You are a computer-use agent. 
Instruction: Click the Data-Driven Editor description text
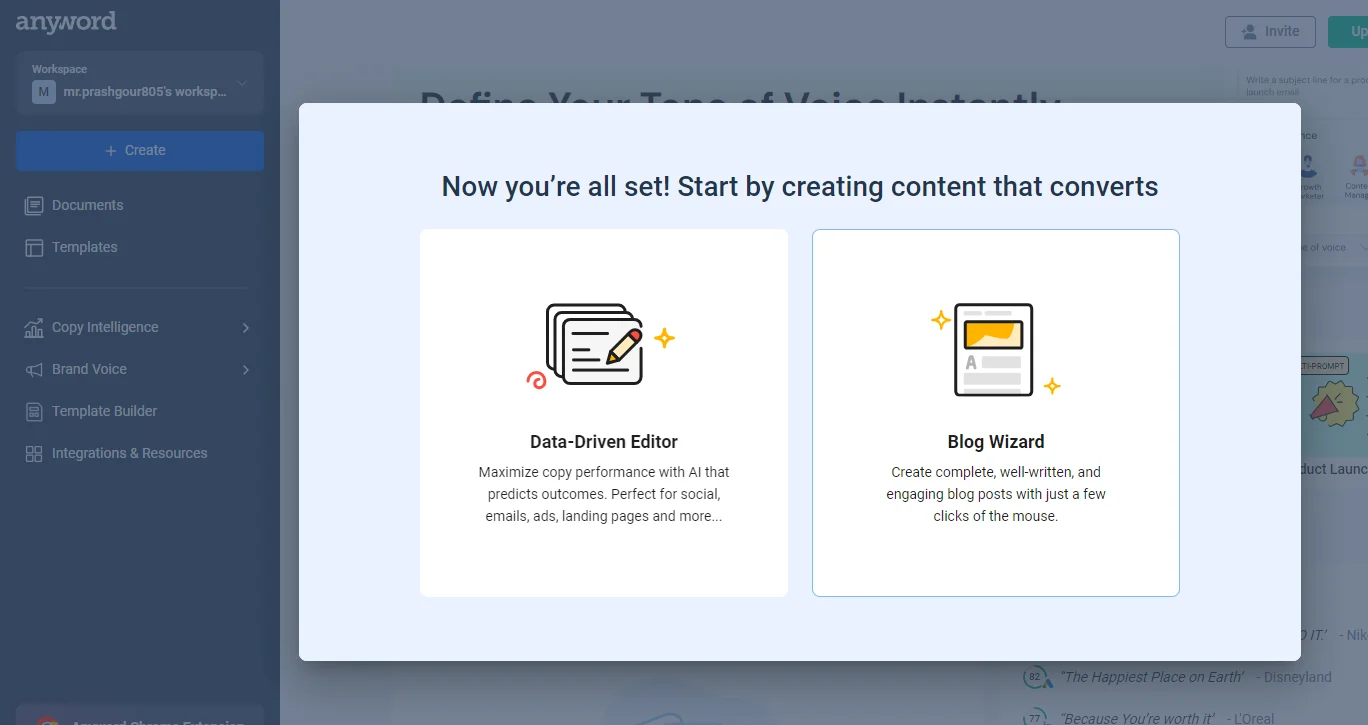604,494
